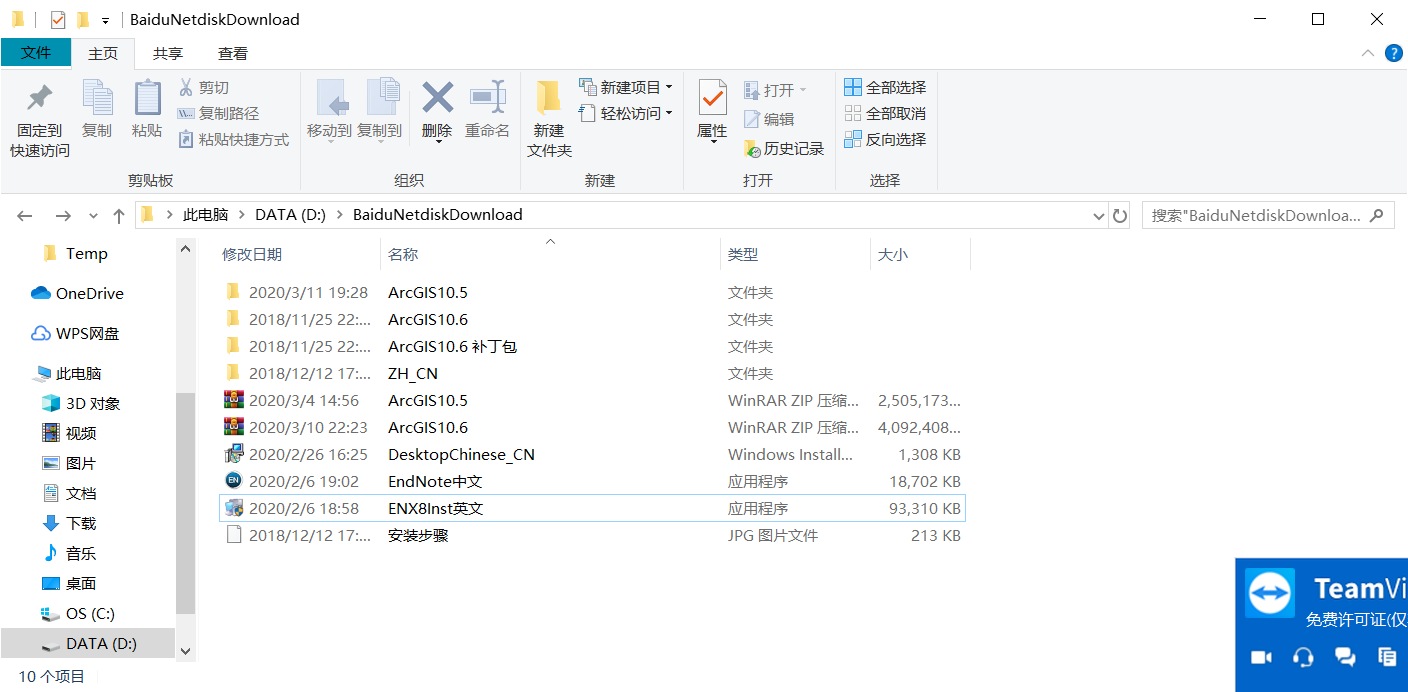1408x692 pixels.
Task: Sort by the Type column header
Action: [743, 255]
